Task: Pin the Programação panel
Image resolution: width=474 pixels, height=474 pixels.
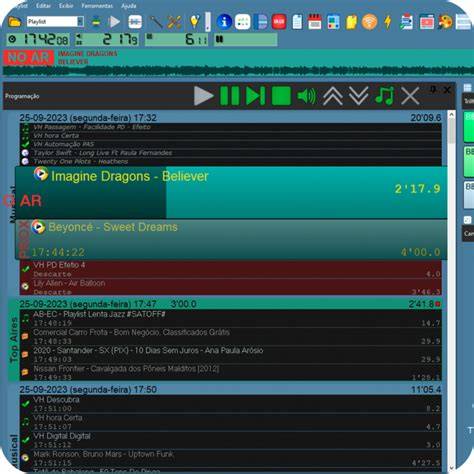Action: click(433, 89)
